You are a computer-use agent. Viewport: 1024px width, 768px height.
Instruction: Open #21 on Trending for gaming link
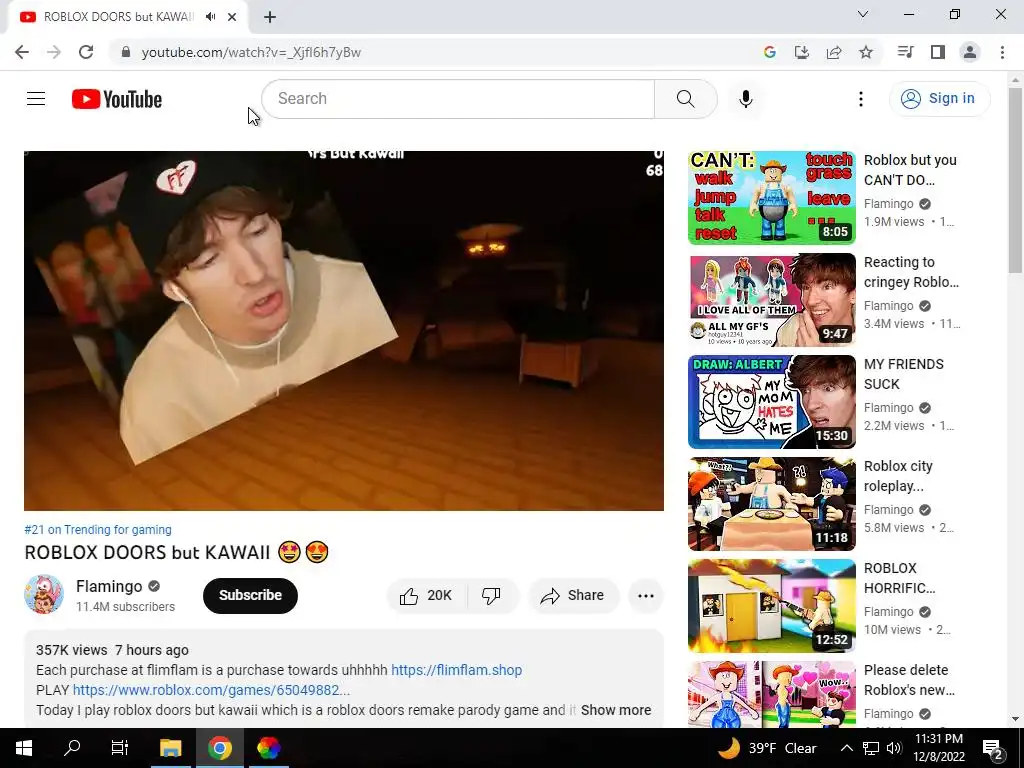[x=98, y=530]
